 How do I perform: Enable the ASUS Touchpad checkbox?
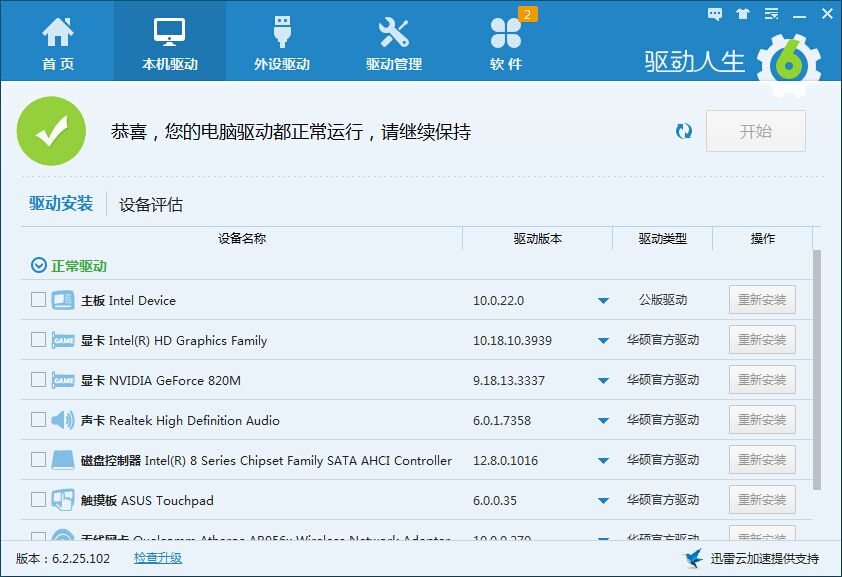38,500
